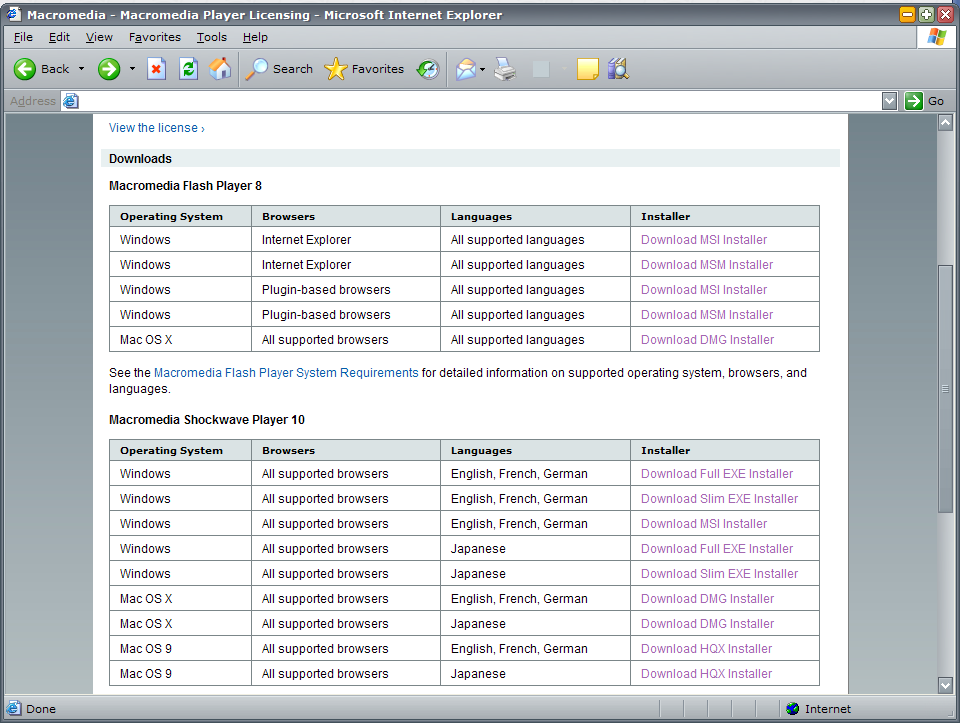Click the green Forward arrow
This screenshot has height=723, width=960.
pyautogui.click(x=109, y=69)
